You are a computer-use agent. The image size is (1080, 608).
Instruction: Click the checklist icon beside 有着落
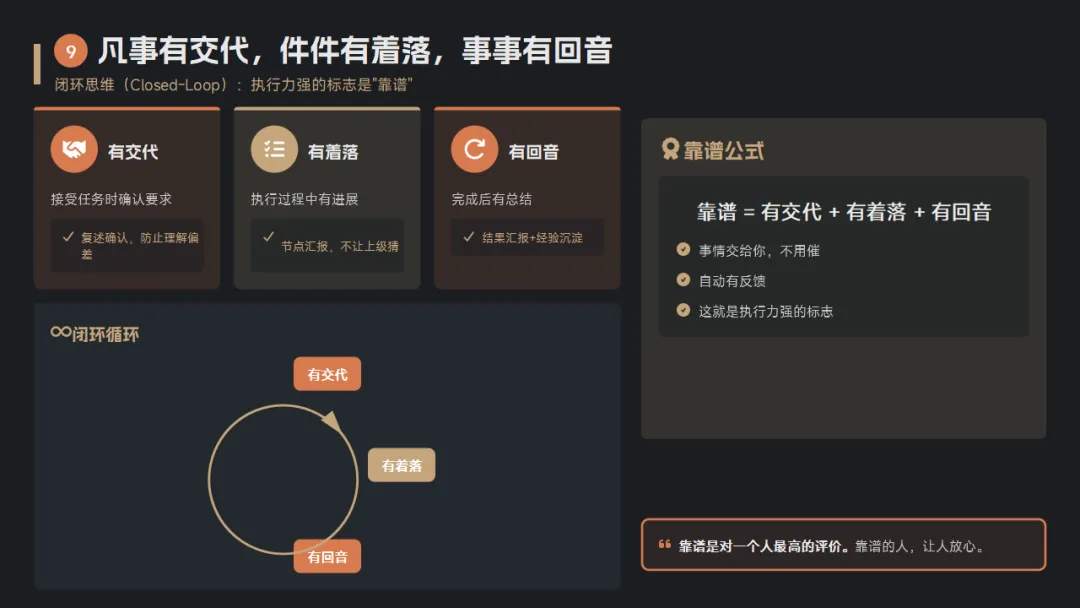coord(274,149)
